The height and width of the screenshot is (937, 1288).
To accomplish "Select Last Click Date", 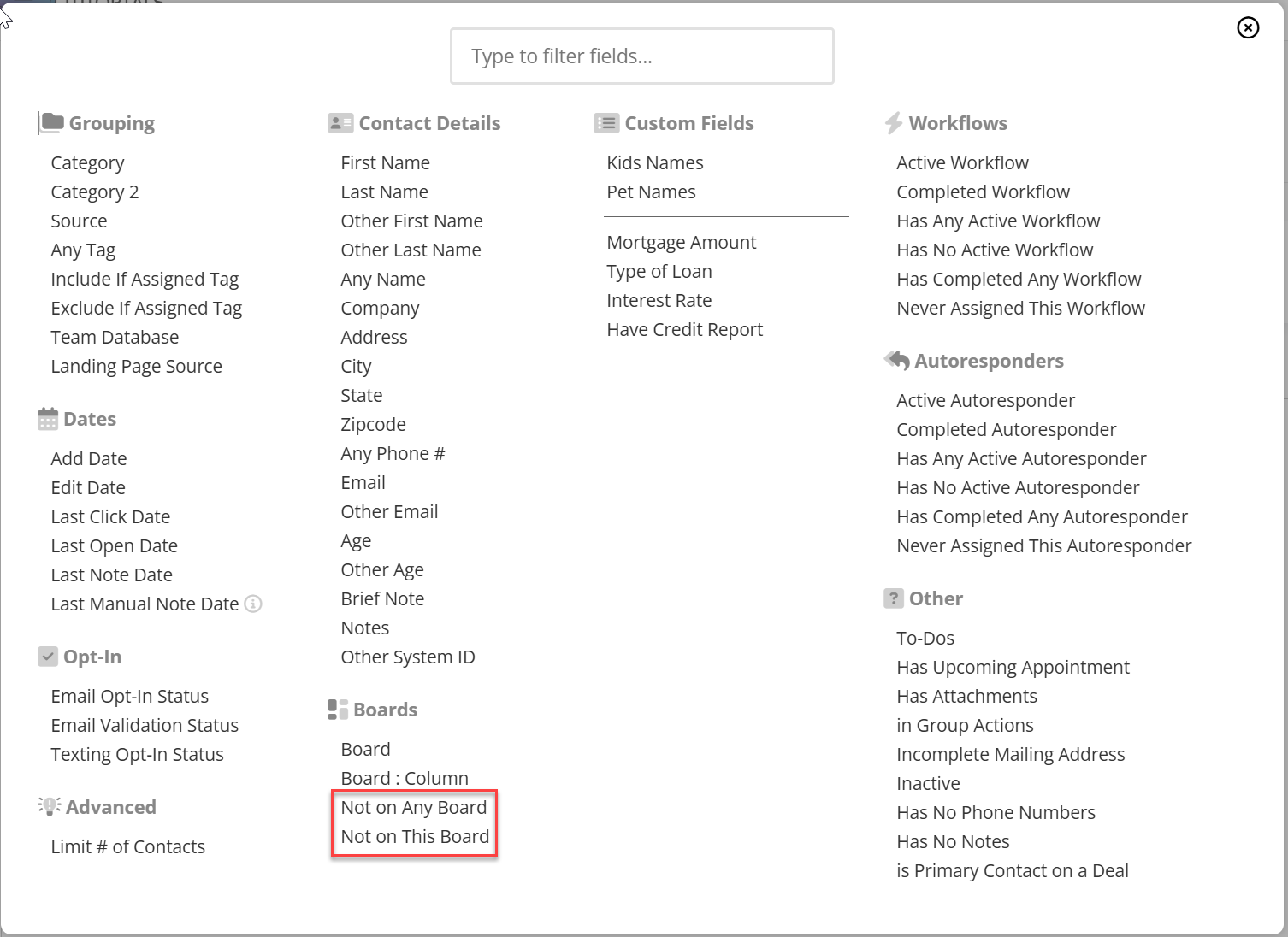I will coord(110,517).
